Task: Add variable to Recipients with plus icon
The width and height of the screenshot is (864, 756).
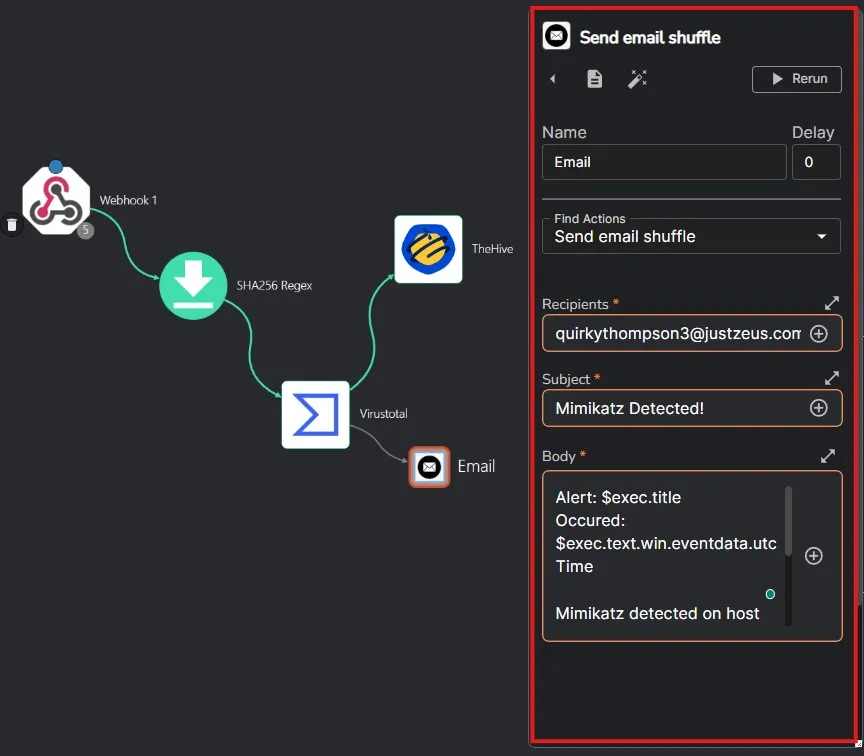Action: pos(818,334)
